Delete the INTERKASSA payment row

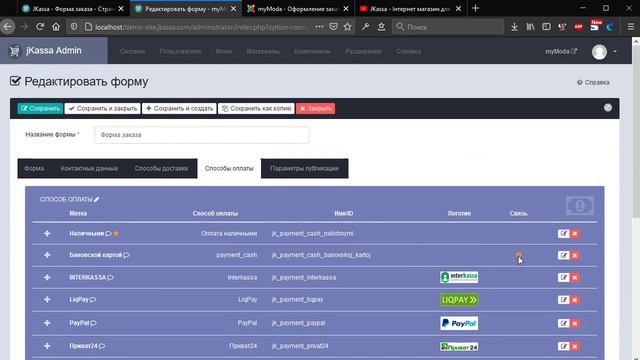pos(575,277)
